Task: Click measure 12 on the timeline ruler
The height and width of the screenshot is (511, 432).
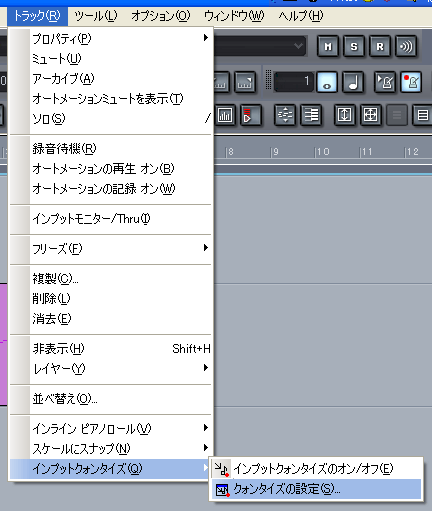Action: click(412, 152)
